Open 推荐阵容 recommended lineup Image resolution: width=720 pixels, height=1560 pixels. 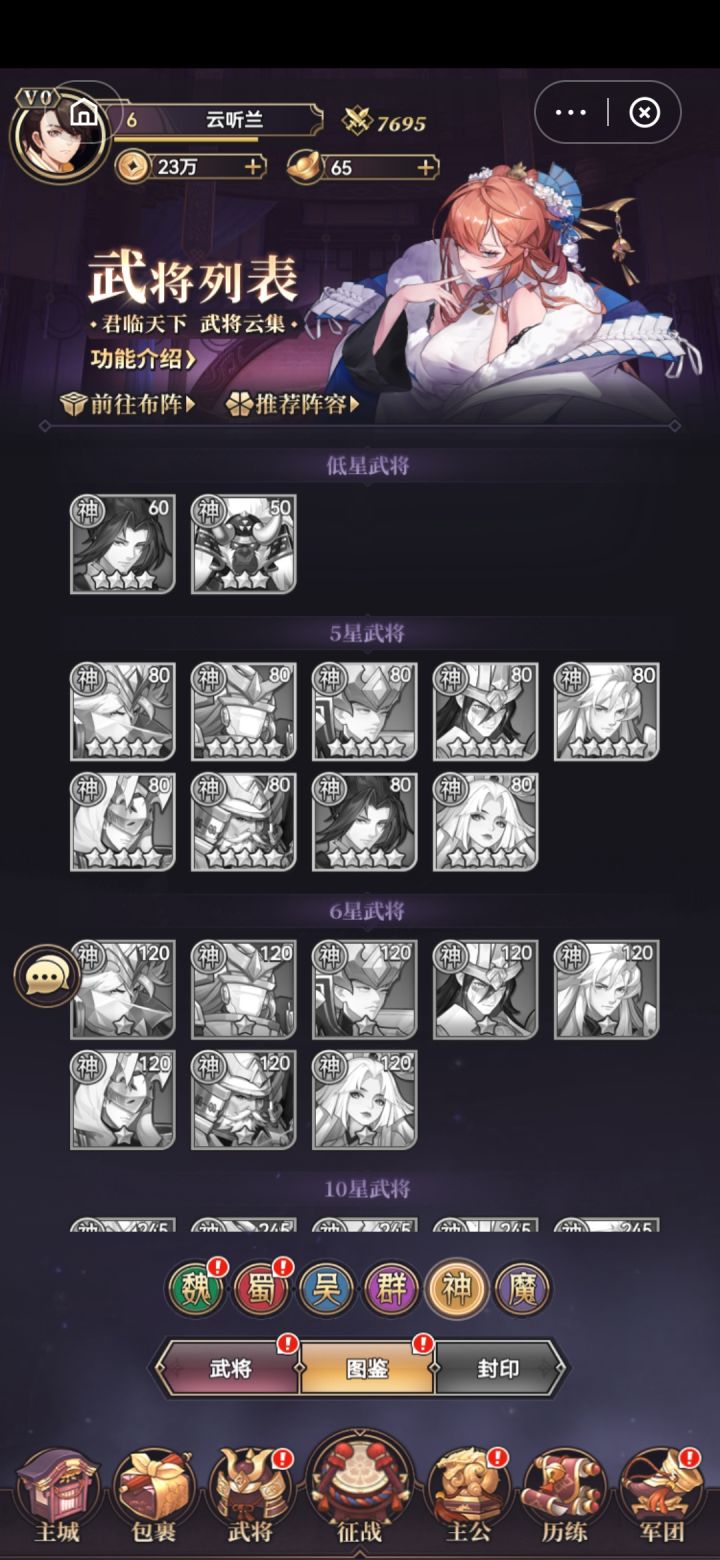coord(292,404)
